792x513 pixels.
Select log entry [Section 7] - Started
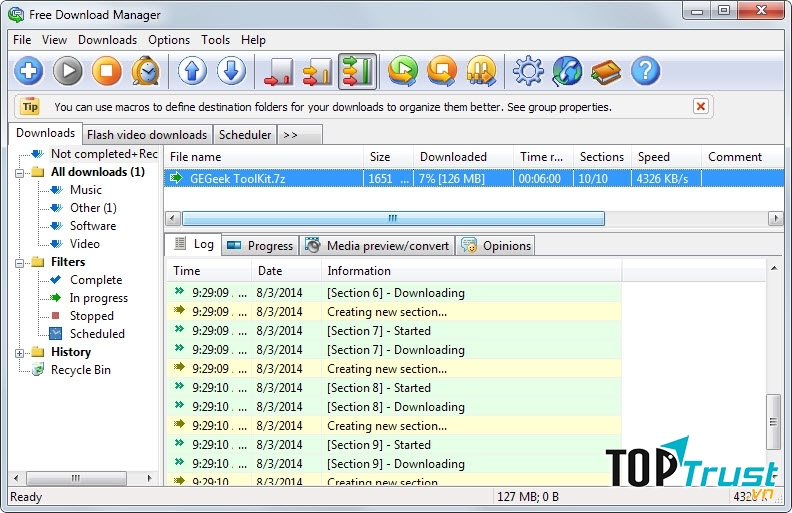[394, 331]
